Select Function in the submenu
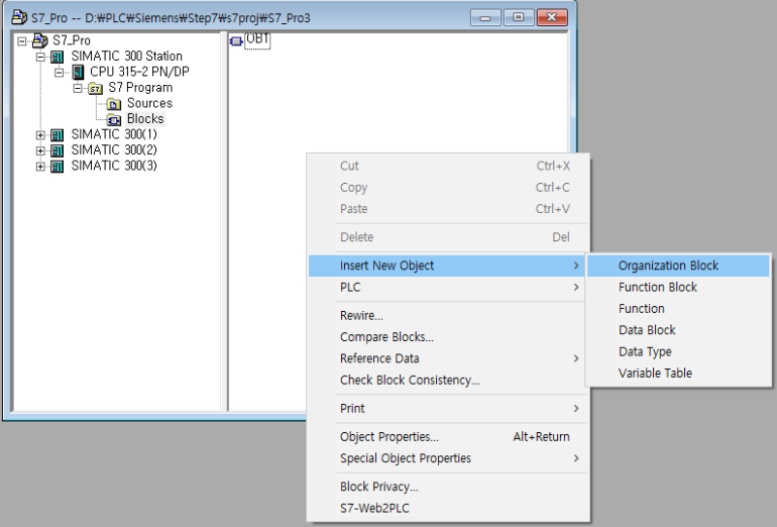The height and width of the screenshot is (527, 777). pos(678,308)
